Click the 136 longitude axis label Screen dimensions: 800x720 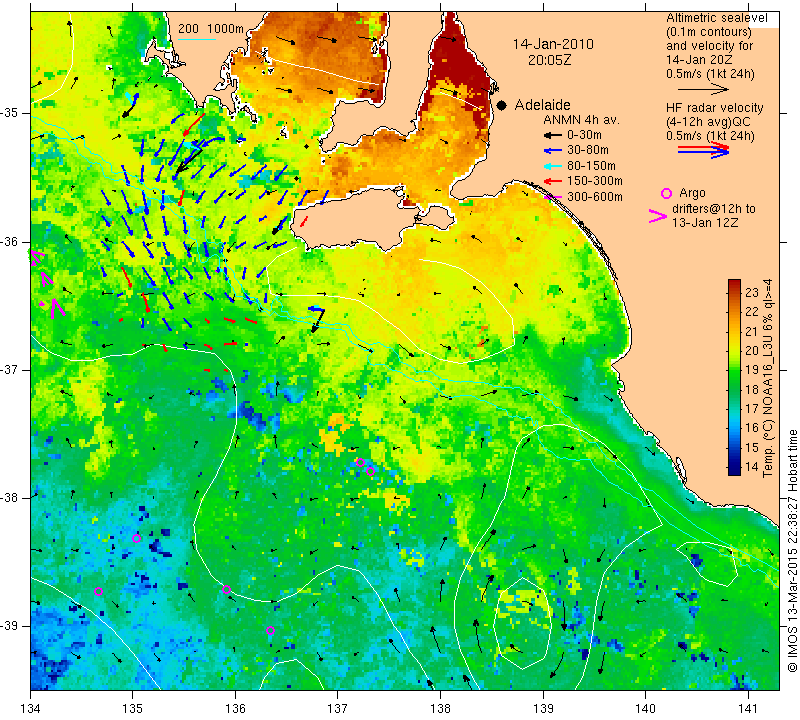(x=235, y=709)
